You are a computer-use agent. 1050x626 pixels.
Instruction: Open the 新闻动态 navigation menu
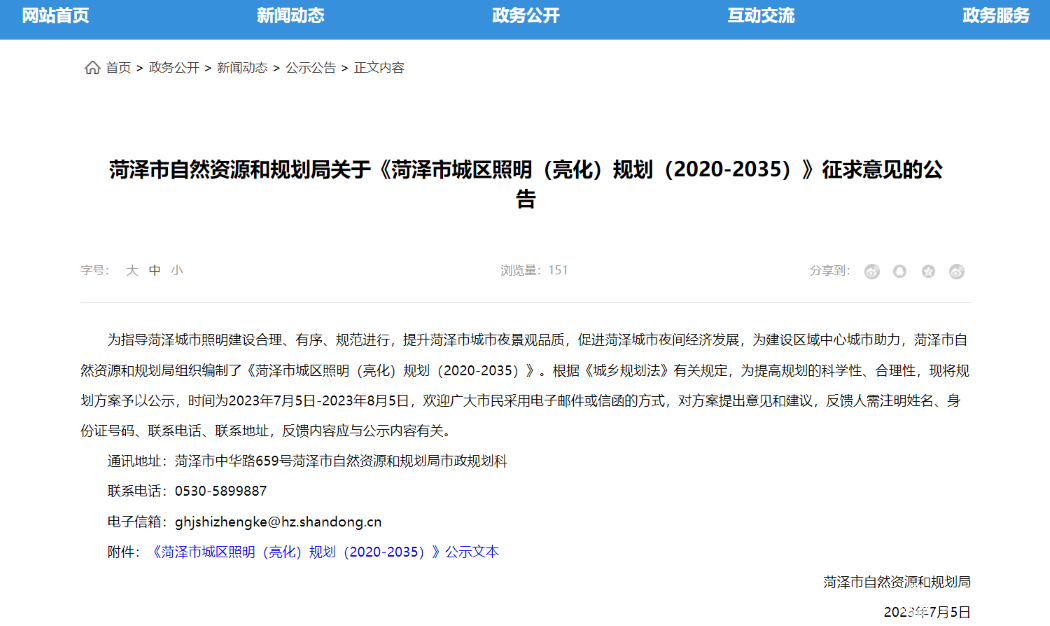tap(290, 15)
